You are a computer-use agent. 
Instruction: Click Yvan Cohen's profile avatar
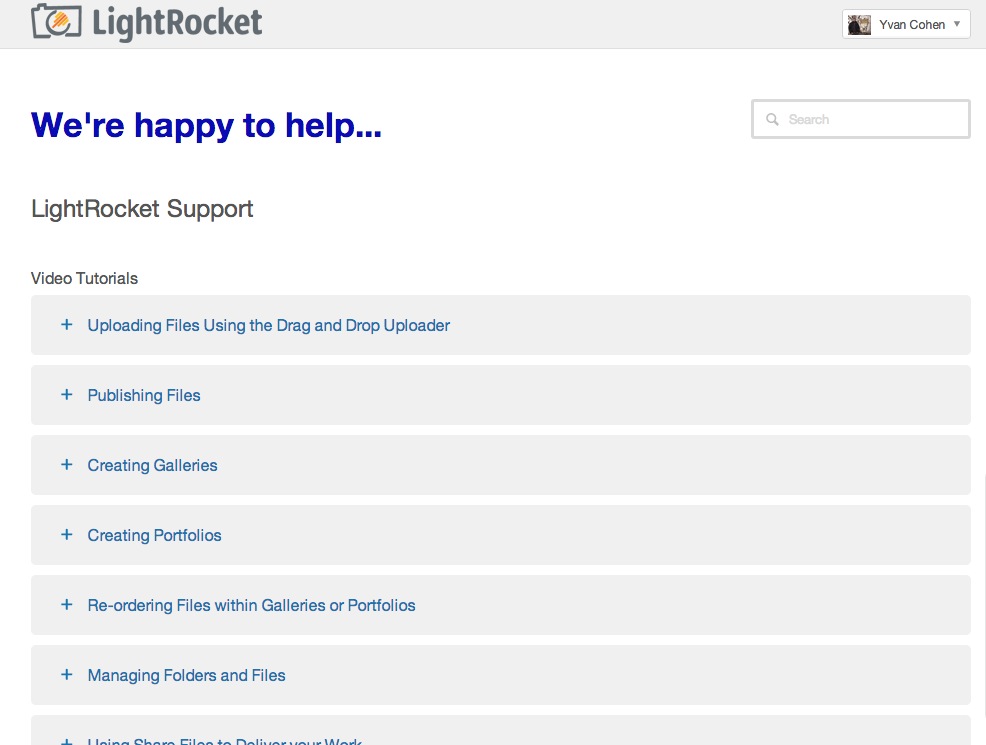(x=859, y=25)
